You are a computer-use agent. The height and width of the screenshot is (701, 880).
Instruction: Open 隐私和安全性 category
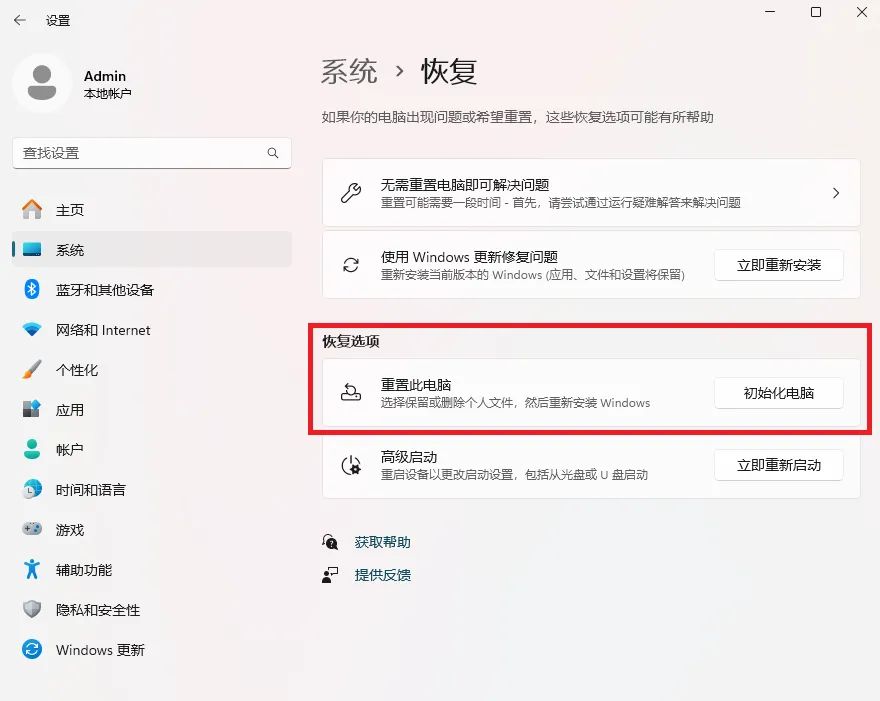tap(152, 610)
